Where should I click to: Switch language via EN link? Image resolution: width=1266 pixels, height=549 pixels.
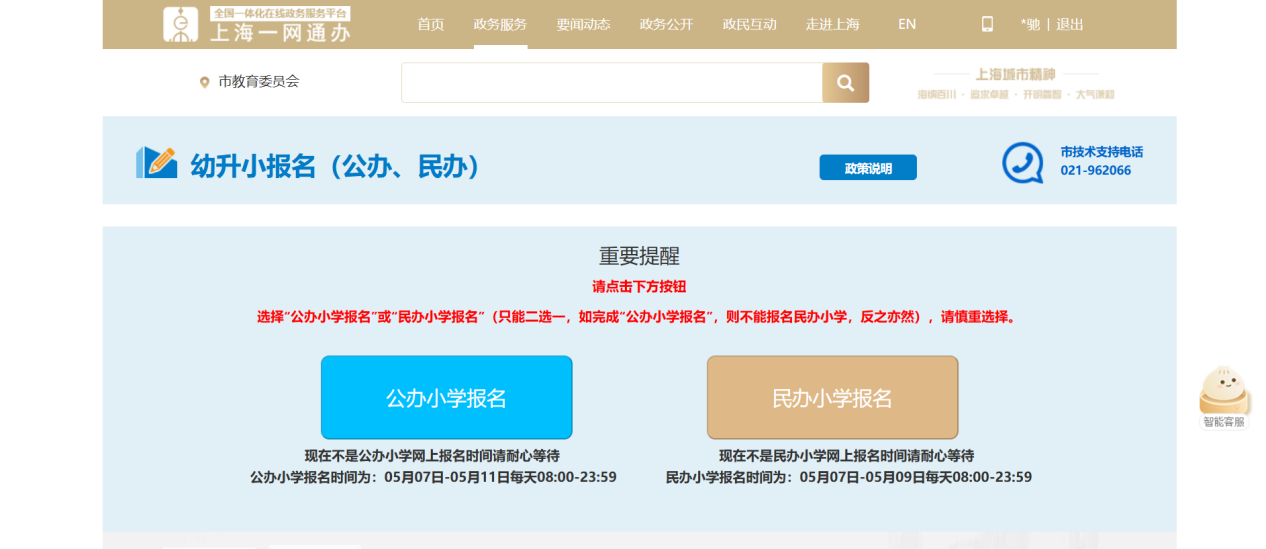[907, 24]
